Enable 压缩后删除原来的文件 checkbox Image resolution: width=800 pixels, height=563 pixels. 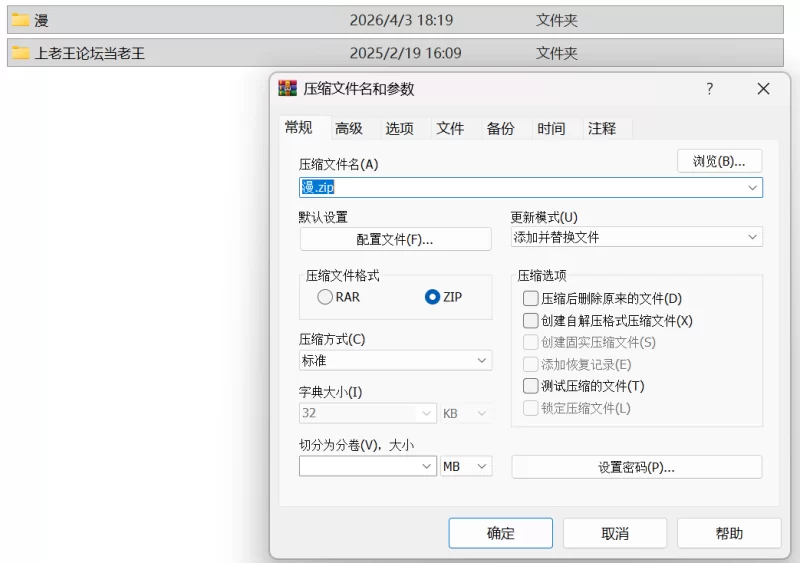click(531, 298)
